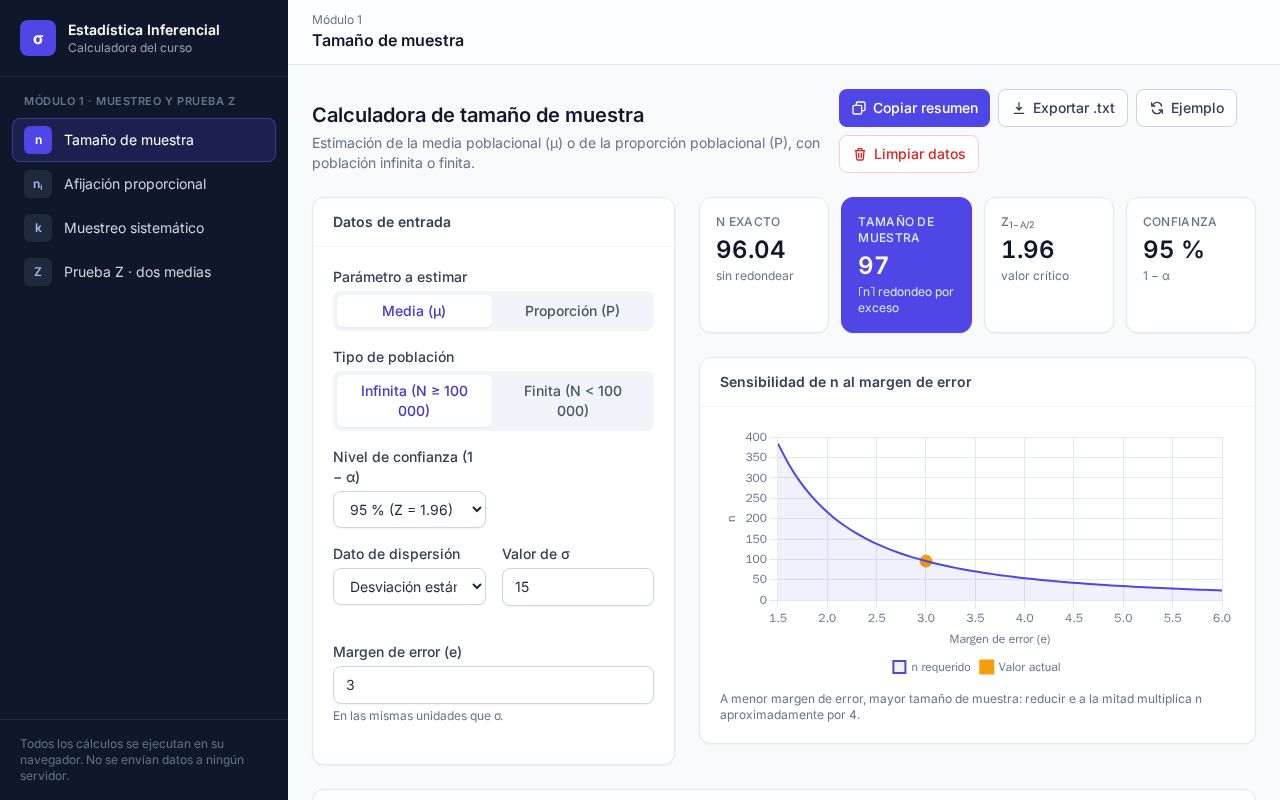This screenshot has height=800, width=1280.
Task: Click the download icon in Exportar .txt
Action: point(1019,108)
